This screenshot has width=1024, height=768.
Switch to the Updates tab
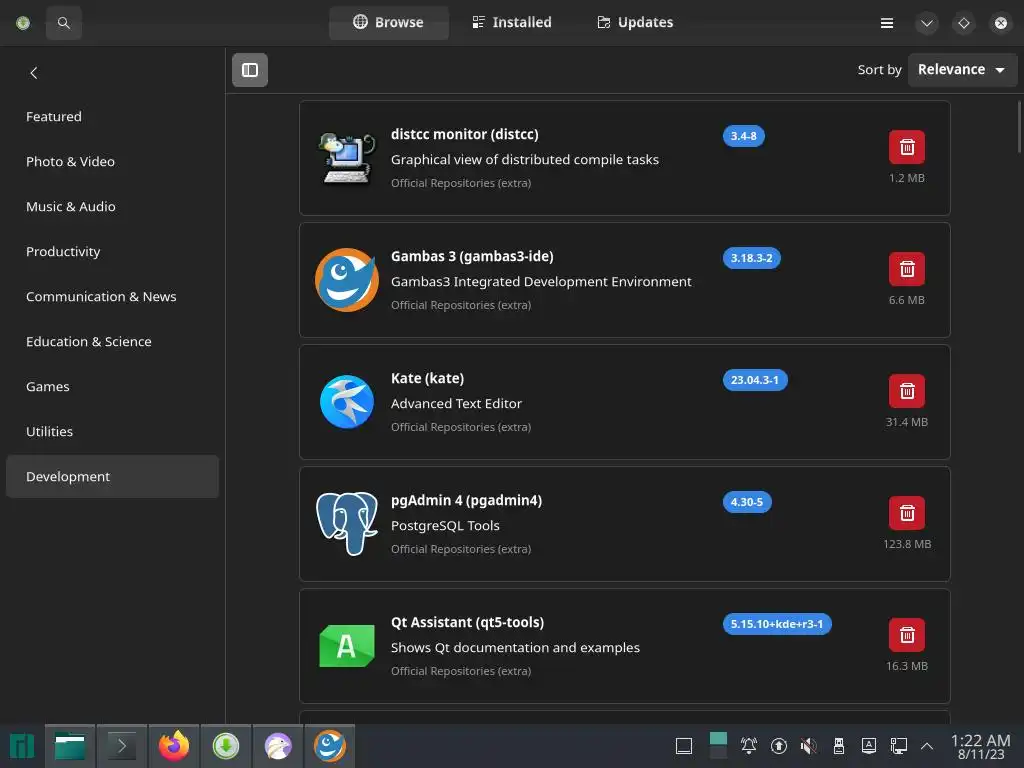[635, 22]
